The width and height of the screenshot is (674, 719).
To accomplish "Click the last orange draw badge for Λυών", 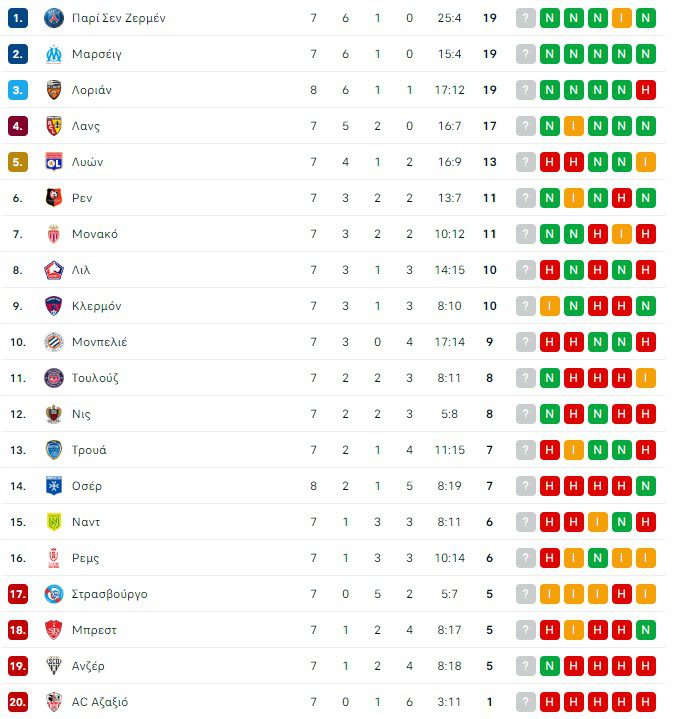I will pyautogui.click(x=646, y=162).
